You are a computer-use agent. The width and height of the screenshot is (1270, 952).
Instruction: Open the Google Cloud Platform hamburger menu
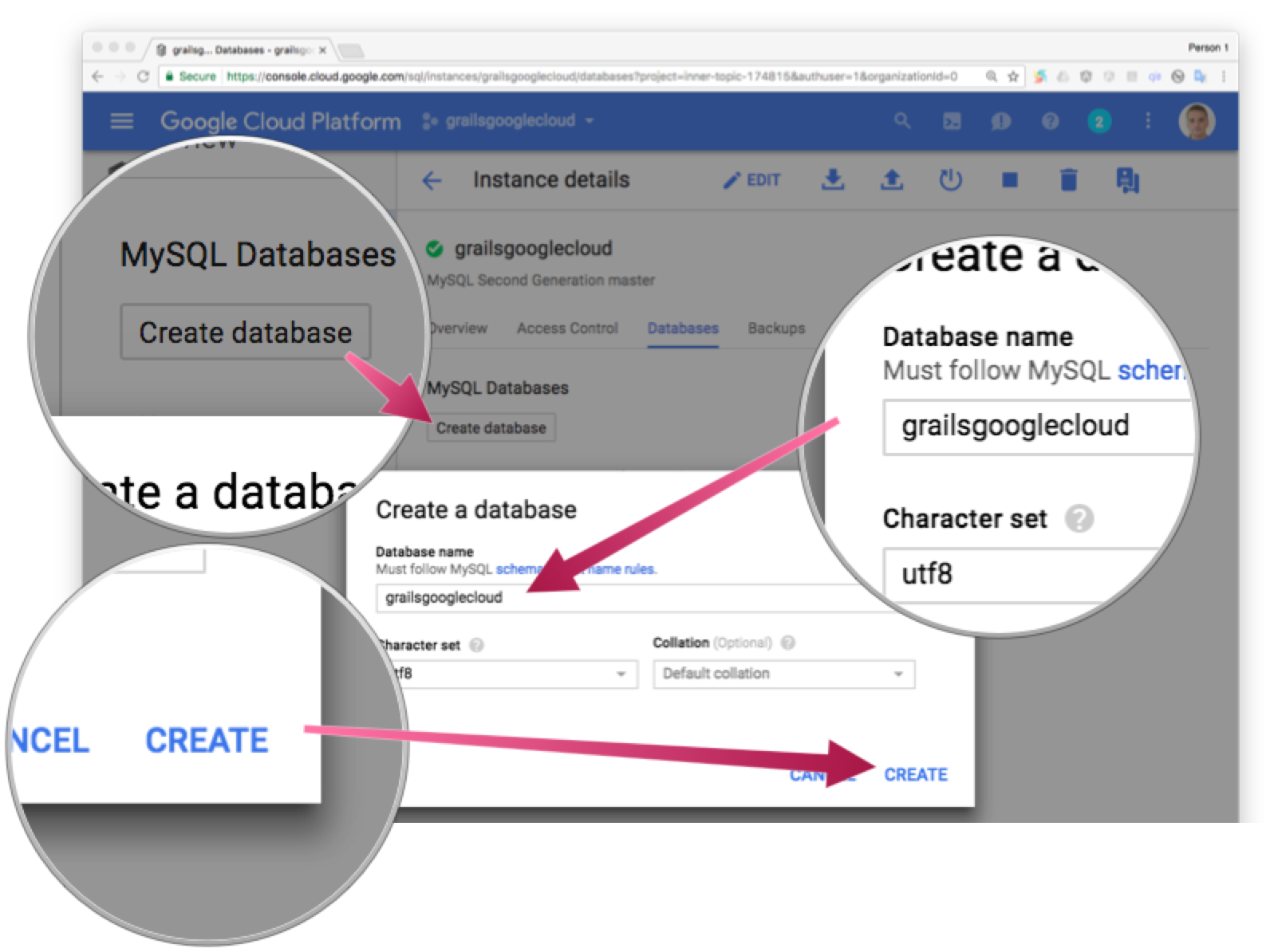pyautogui.click(x=121, y=121)
